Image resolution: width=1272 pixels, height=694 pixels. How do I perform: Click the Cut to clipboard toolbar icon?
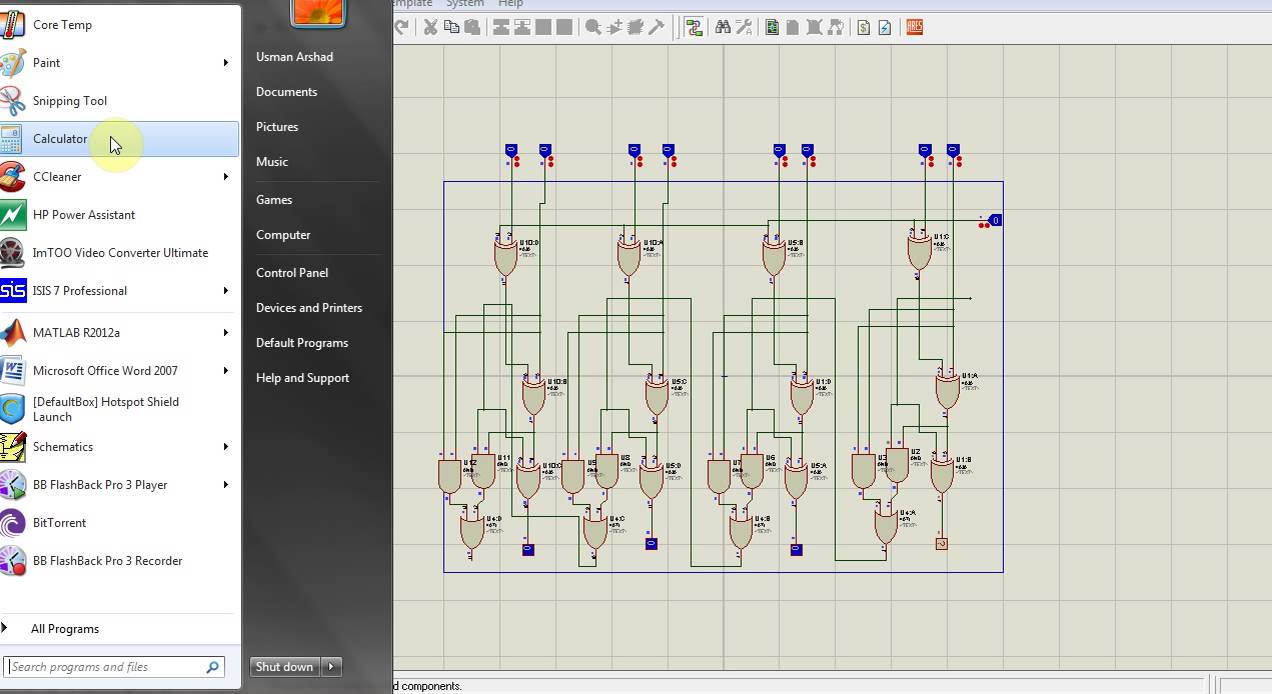(x=430, y=27)
